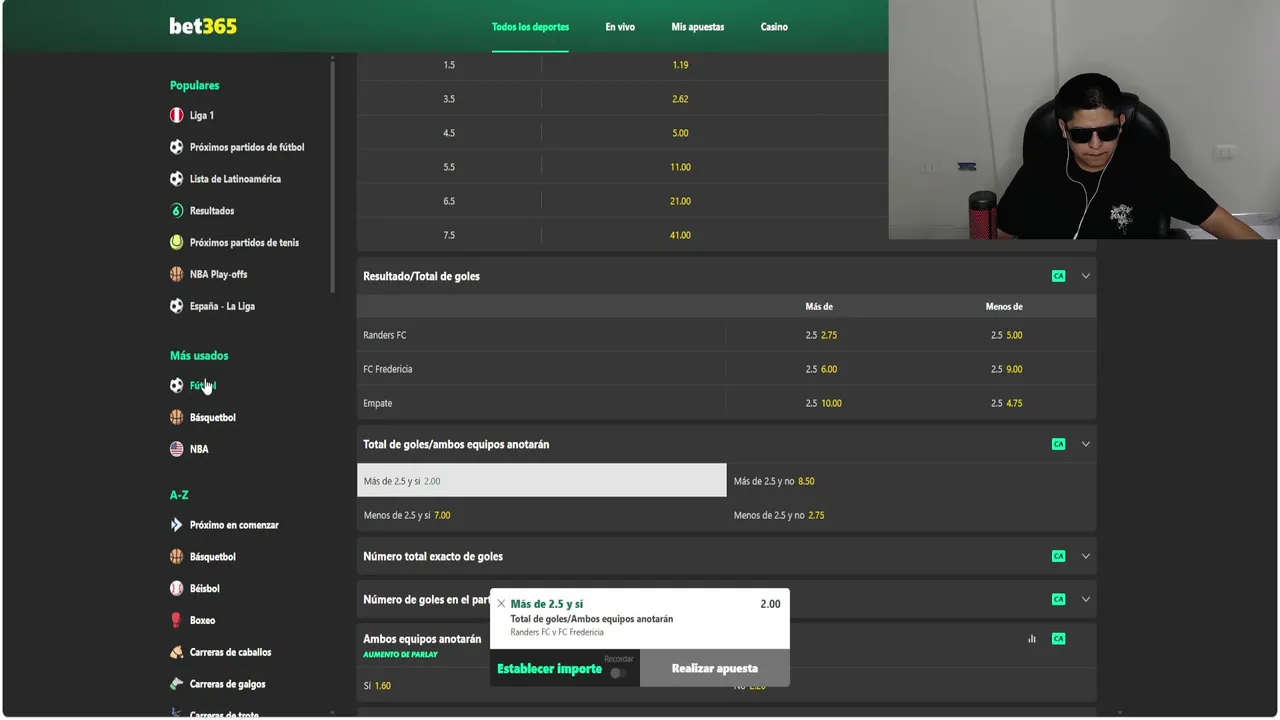Open the Liga 1 link

pyautogui.click(x=202, y=116)
